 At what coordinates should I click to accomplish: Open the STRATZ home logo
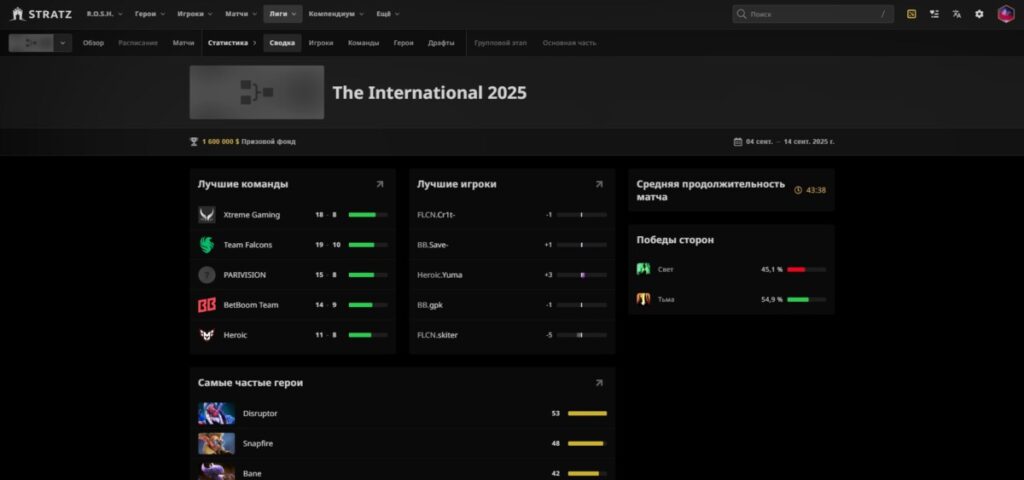pos(41,14)
